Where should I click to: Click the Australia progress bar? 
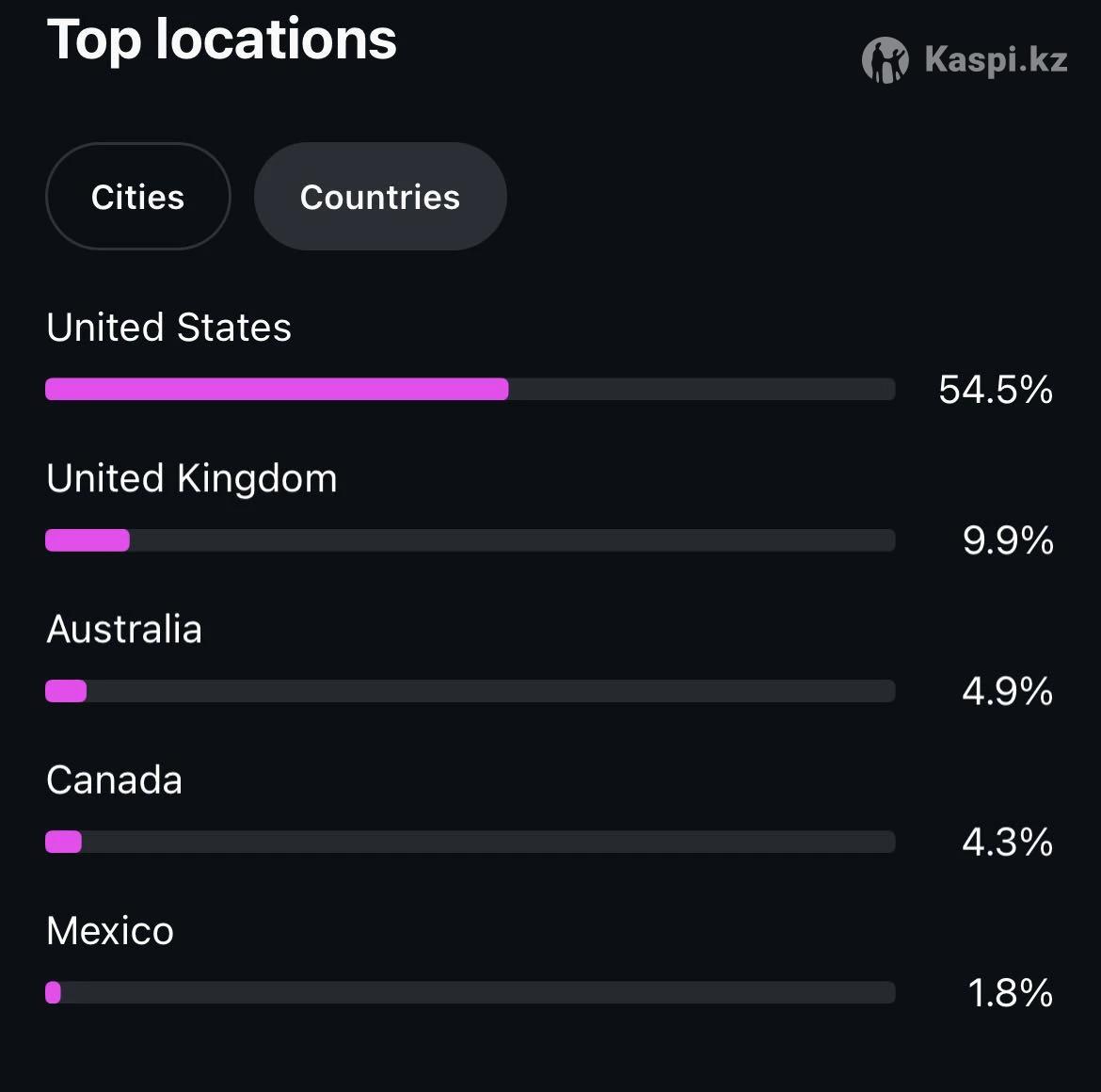[66, 691]
